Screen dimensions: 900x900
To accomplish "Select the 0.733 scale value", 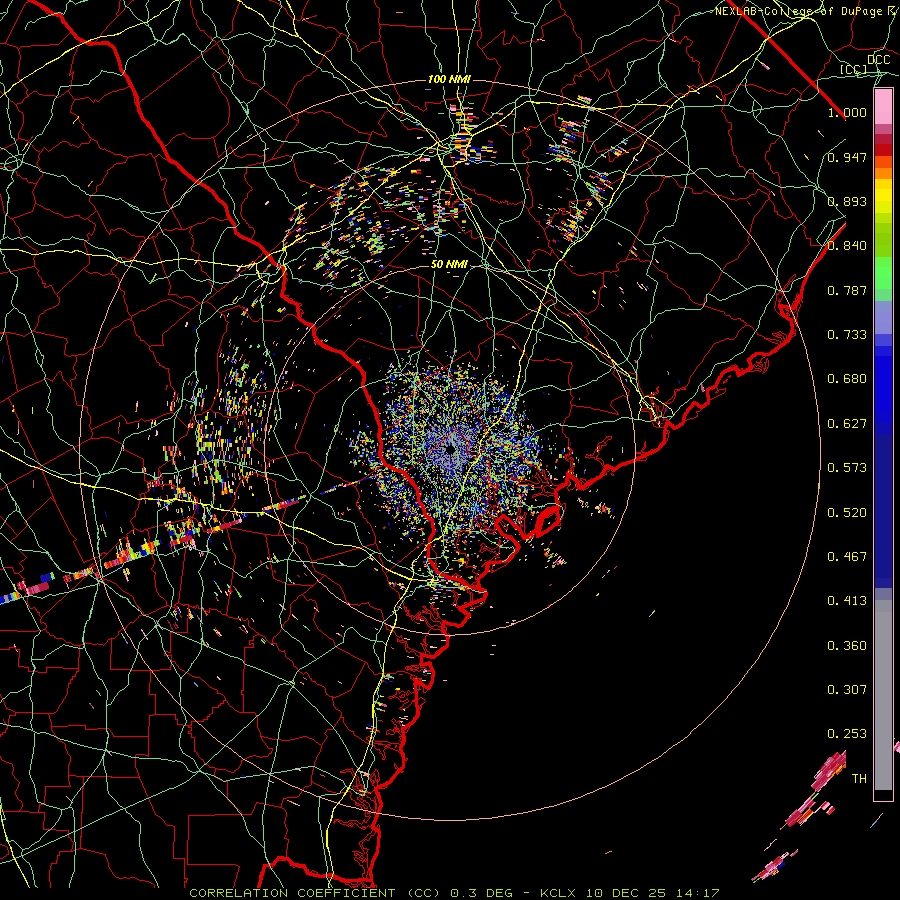I will click(847, 335).
